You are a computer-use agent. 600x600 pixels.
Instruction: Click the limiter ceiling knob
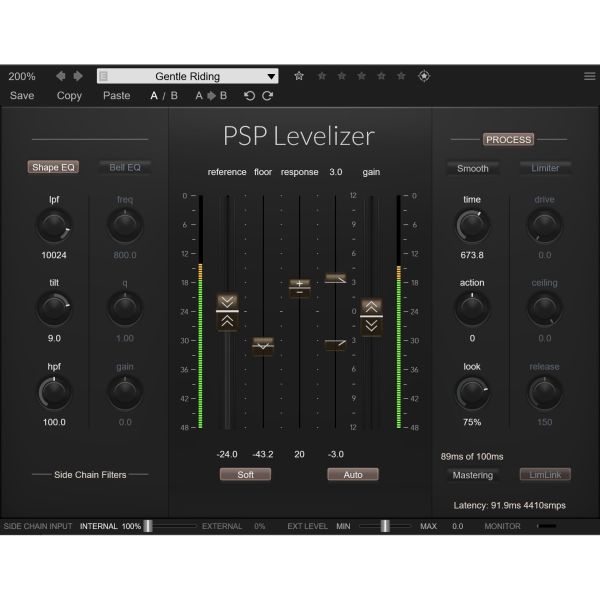[545, 309]
